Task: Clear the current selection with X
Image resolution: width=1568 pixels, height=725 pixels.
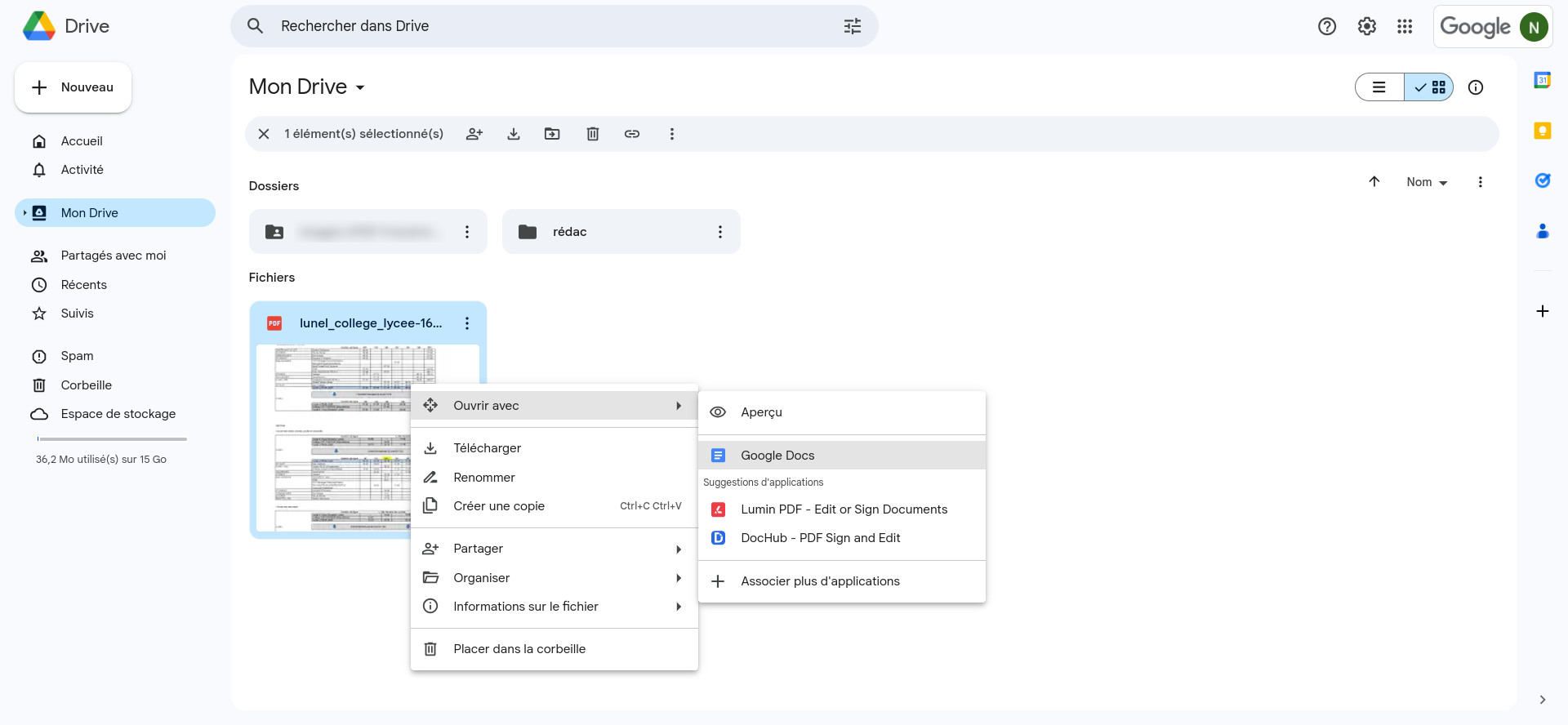Action: 264,134
